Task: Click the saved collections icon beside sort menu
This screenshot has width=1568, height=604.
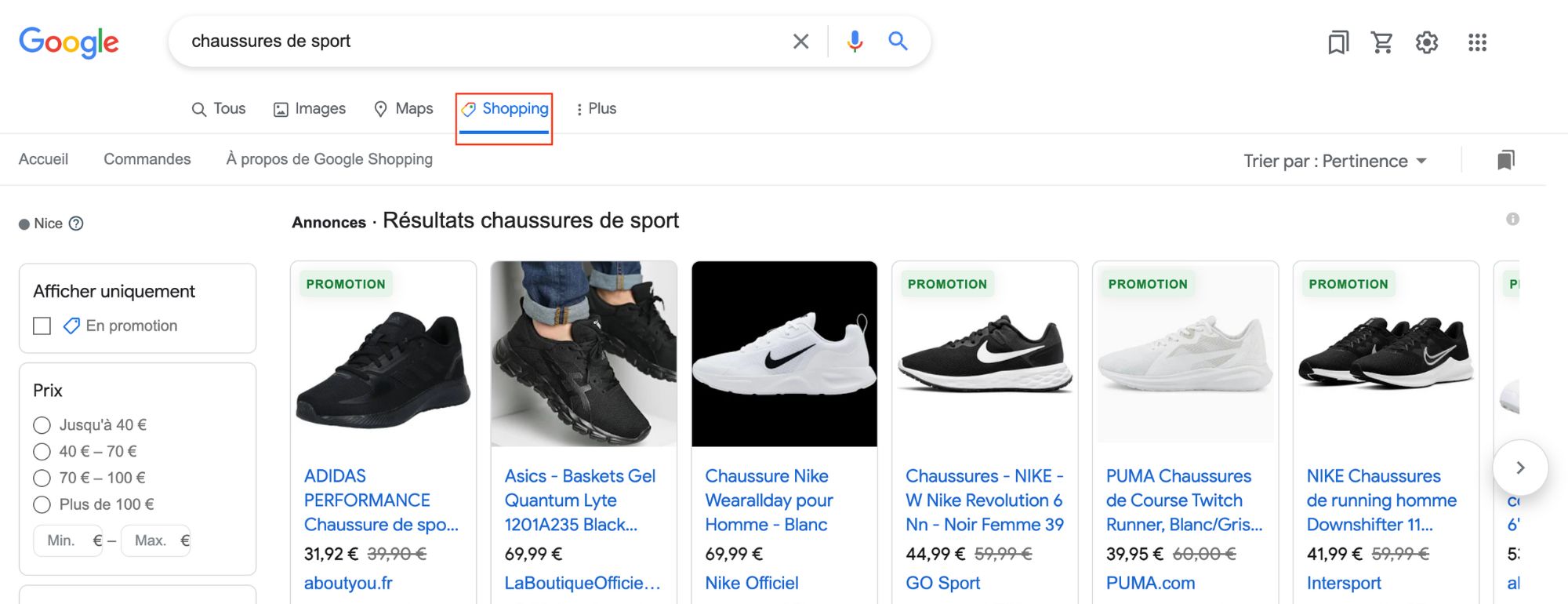Action: point(1505,160)
